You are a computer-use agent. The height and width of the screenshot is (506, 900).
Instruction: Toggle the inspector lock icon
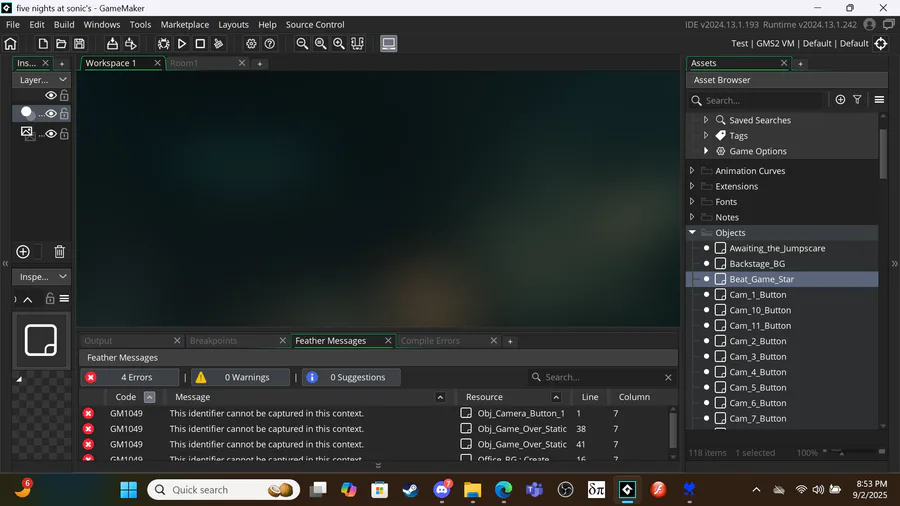tap(50, 299)
